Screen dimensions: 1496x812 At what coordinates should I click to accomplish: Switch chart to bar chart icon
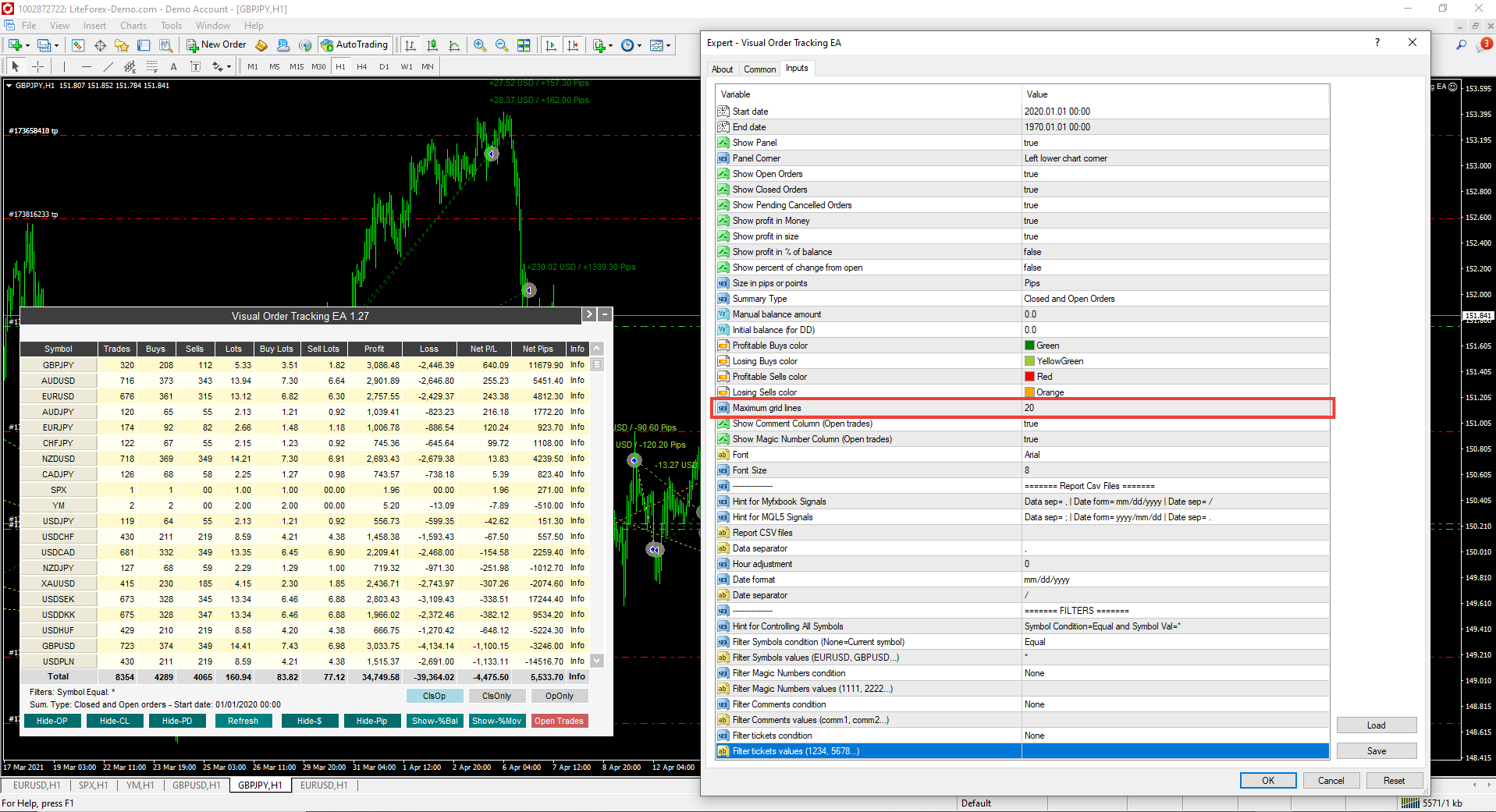(410, 45)
